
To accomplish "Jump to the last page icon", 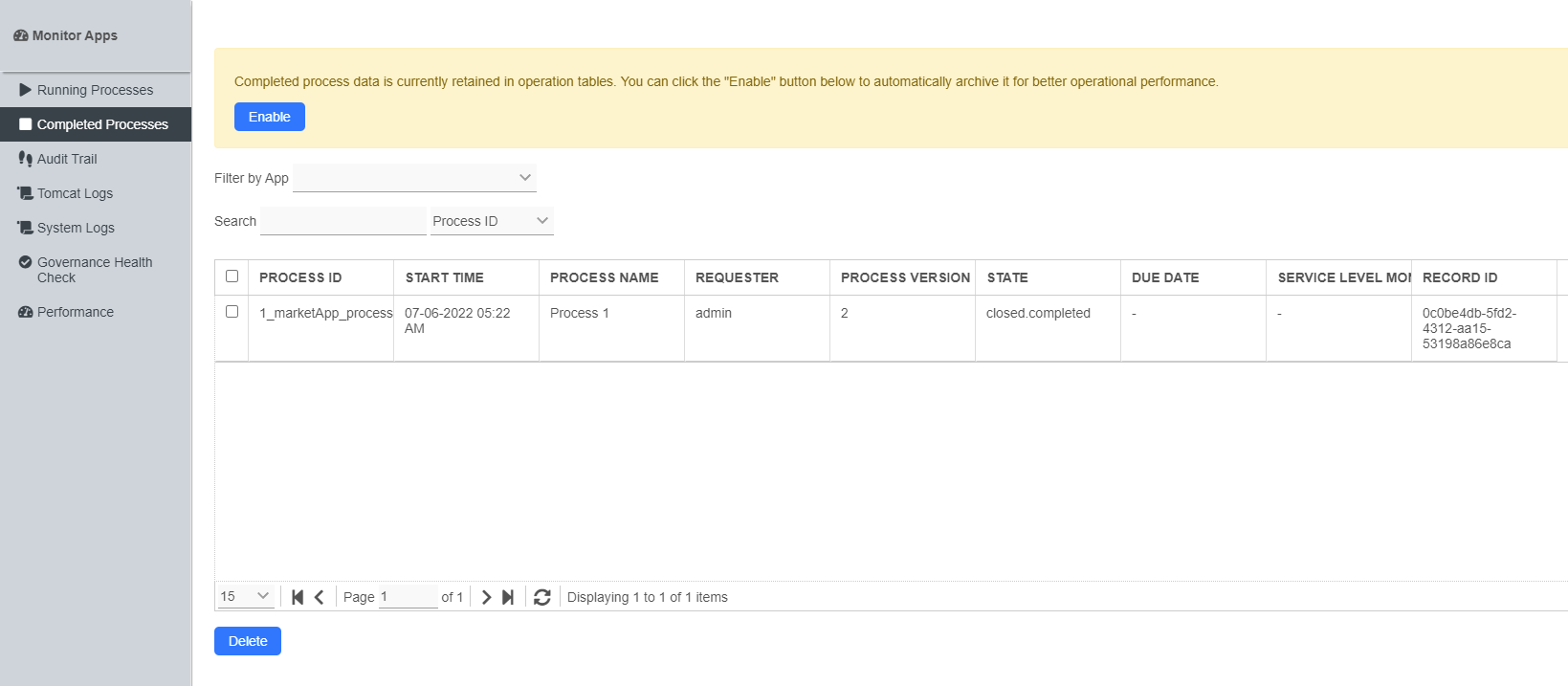I will pos(508,597).
